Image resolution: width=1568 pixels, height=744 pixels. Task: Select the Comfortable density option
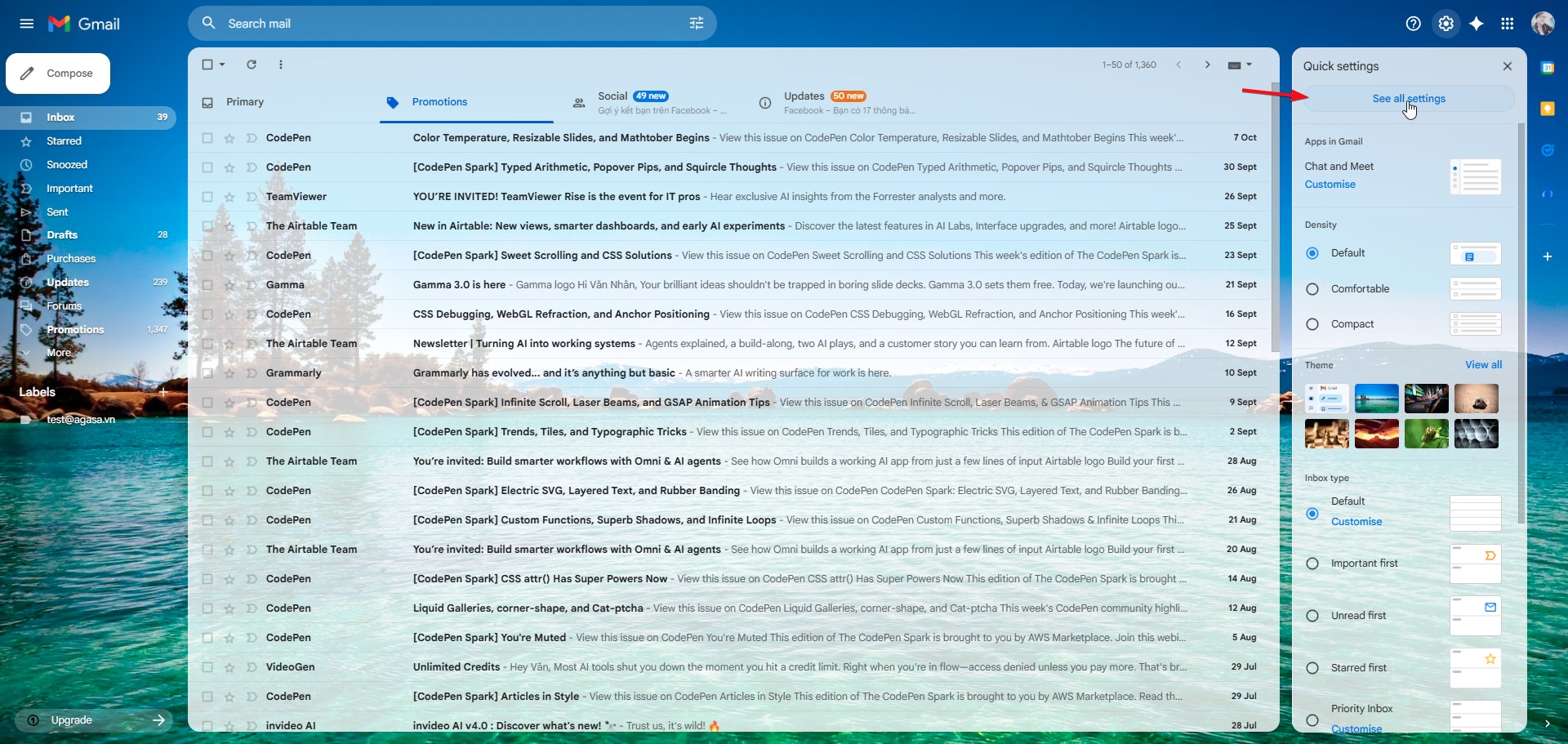(1312, 289)
